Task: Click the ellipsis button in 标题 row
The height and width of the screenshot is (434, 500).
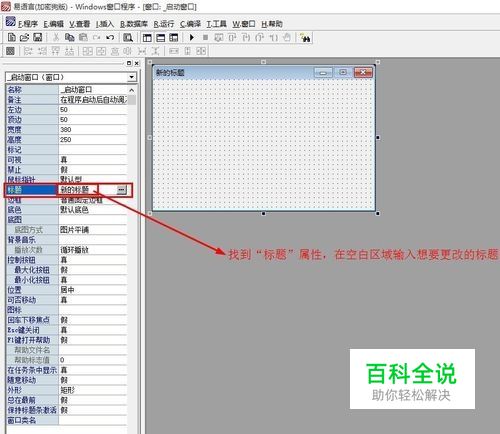Action: (x=122, y=190)
